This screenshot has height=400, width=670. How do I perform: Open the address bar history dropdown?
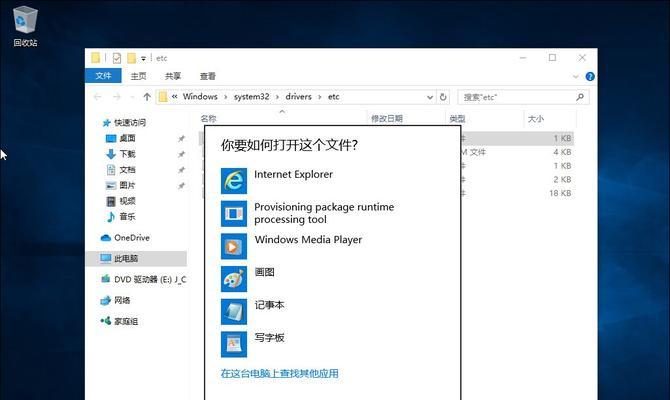430,97
